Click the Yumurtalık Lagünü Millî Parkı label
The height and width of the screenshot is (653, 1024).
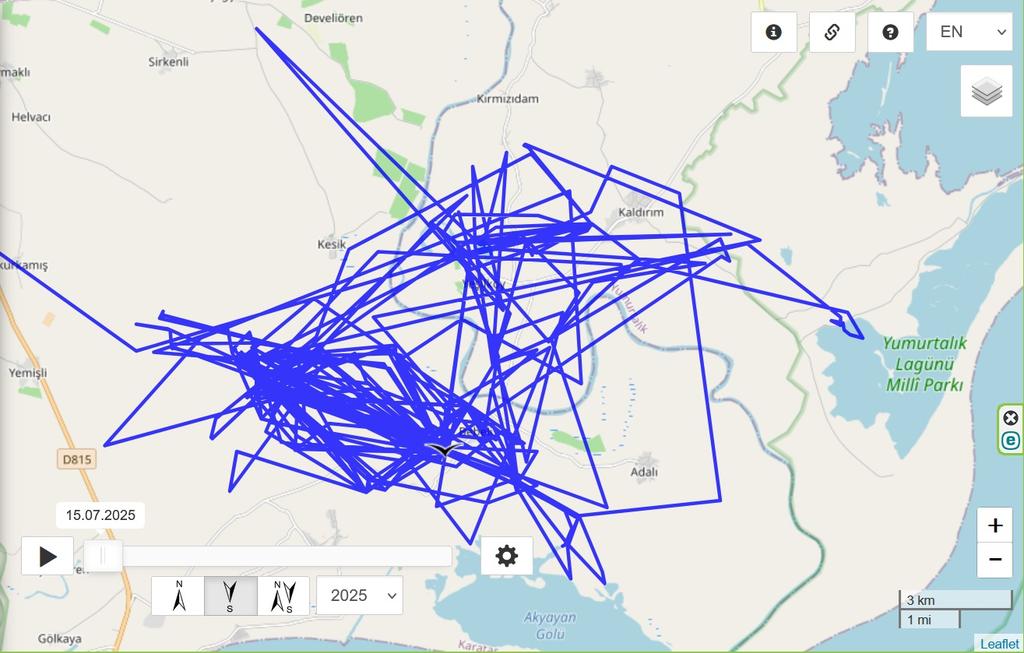click(924, 364)
